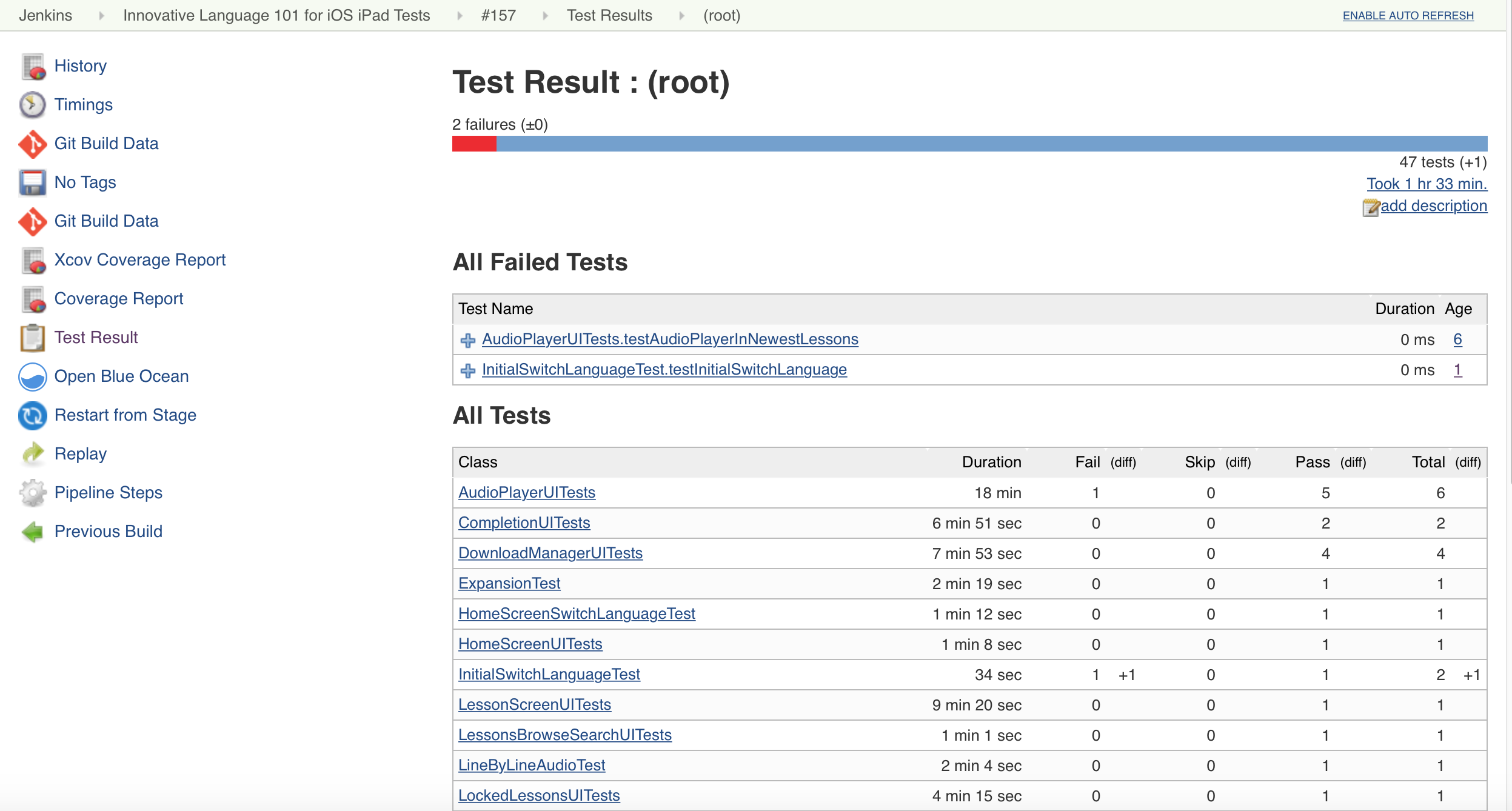Open breadcrumb dropdown arrow after Jenkins
Screen dimensions: 1512x811
point(101,16)
